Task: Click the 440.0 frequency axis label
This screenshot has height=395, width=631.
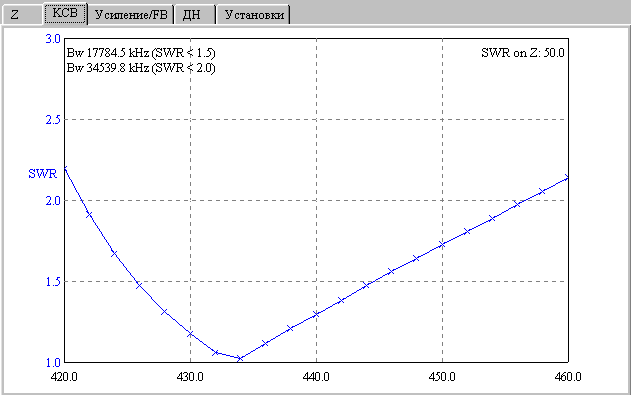Action: [x=316, y=377]
